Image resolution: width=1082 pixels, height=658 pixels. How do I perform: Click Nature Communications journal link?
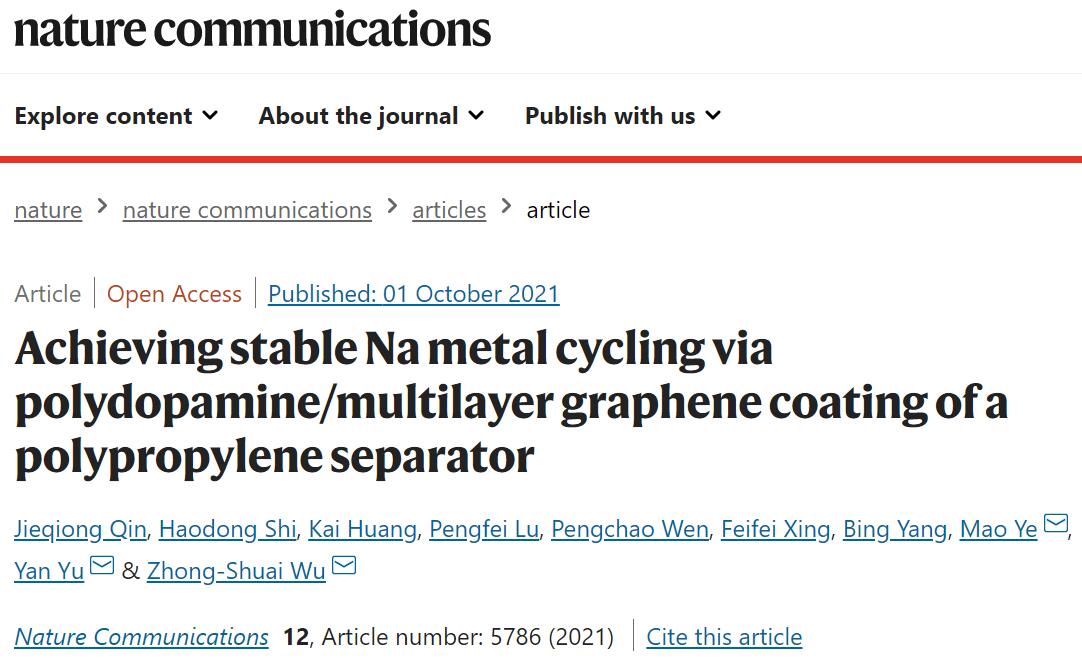pyautogui.click(x=141, y=637)
